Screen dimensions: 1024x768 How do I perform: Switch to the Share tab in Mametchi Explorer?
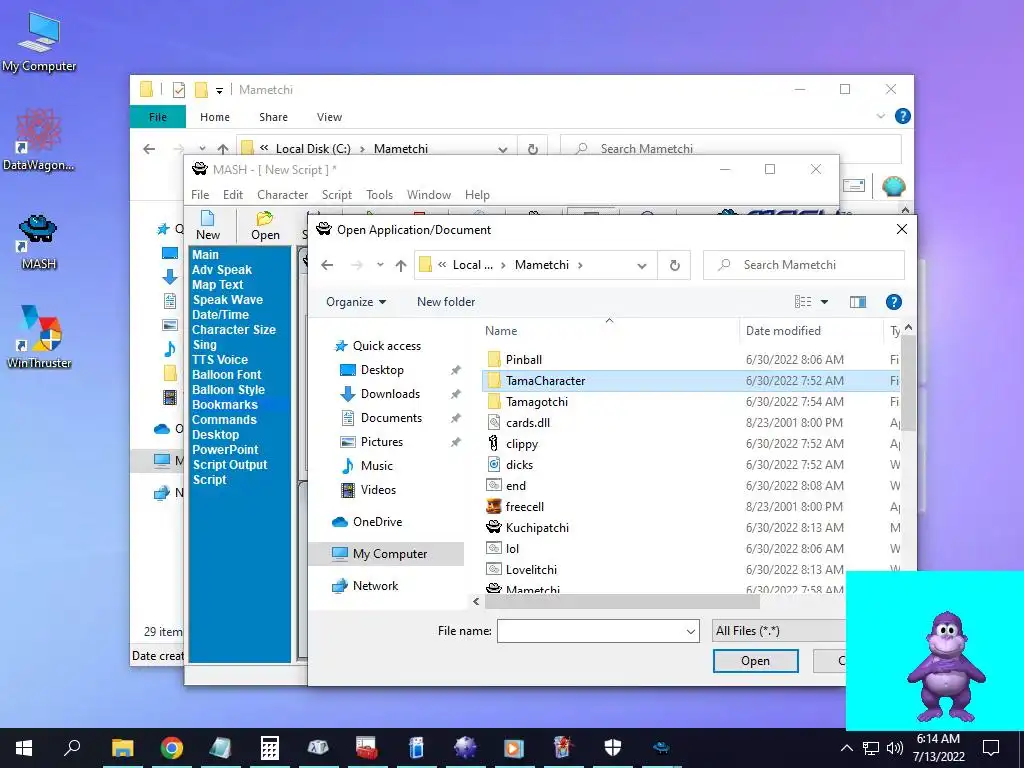point(273,117)
